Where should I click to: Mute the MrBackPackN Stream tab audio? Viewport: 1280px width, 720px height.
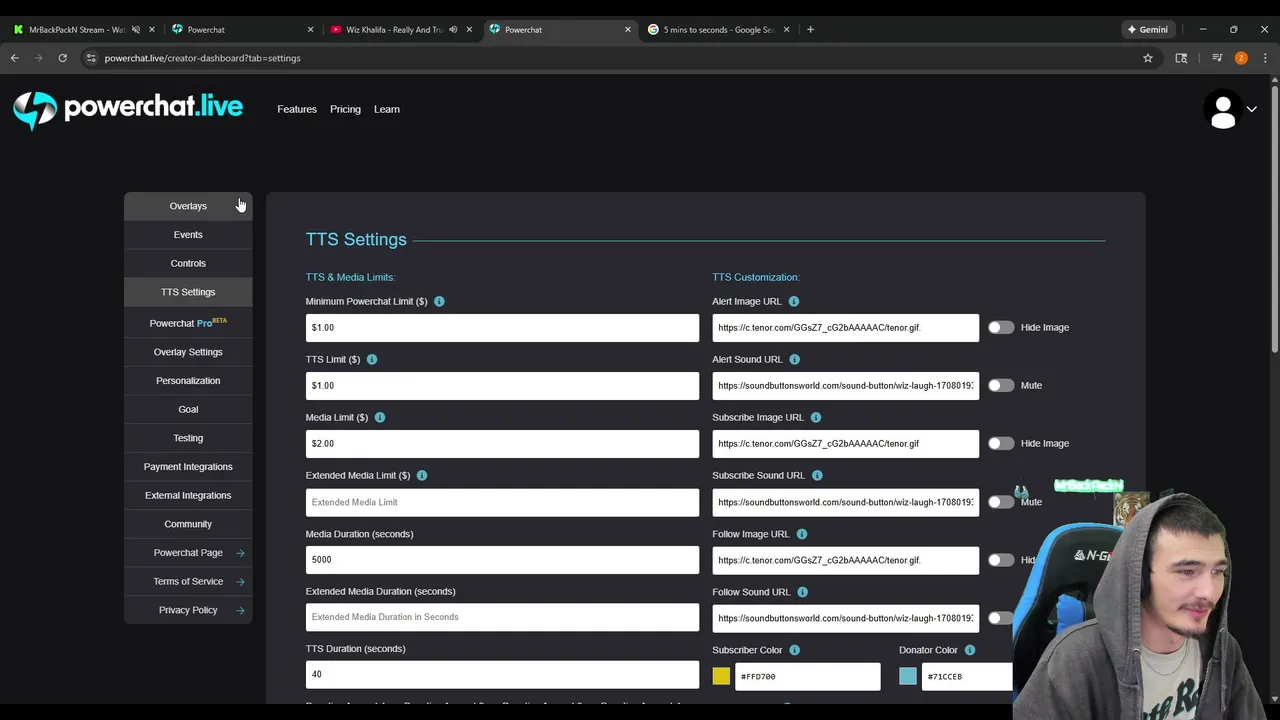click(136, 29)
